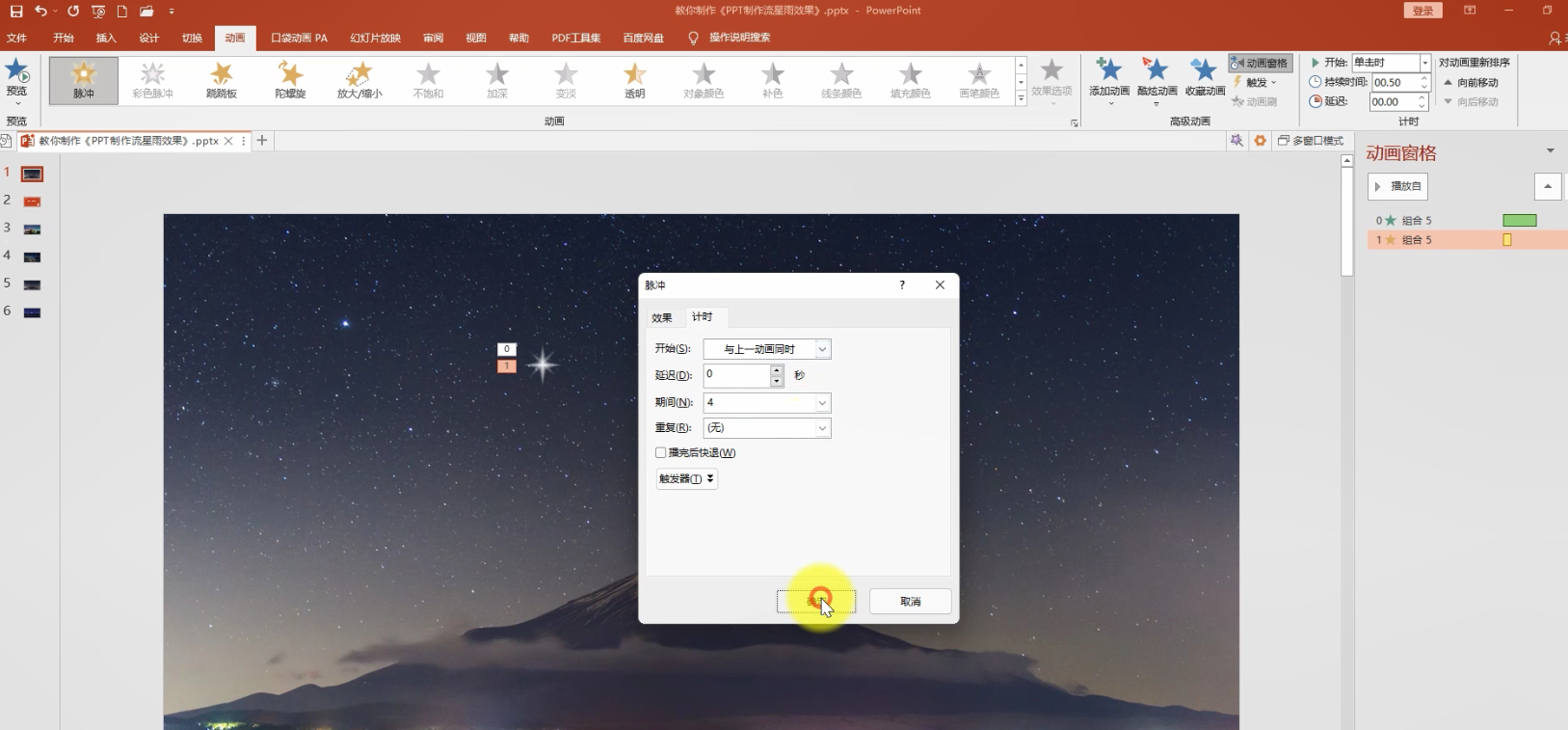Click the purple star icon beside gear icon
The width and height of the screenshot is (1568, 730).
coord(1236,141)
